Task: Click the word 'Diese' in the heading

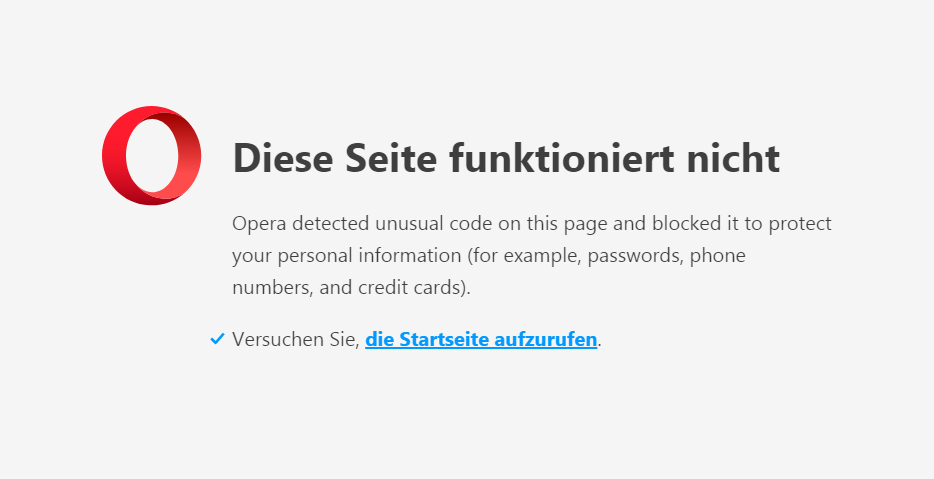Action: pos(282,159)
